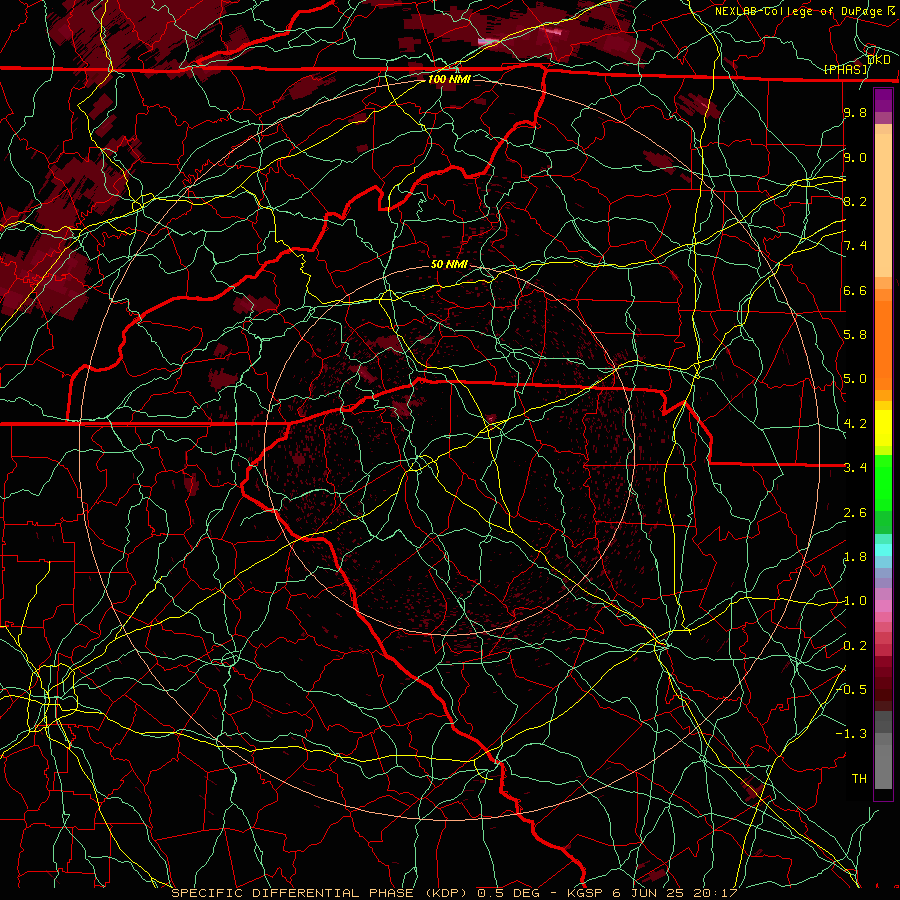Pick the gray segment at color bar bottom

[883, 766]
